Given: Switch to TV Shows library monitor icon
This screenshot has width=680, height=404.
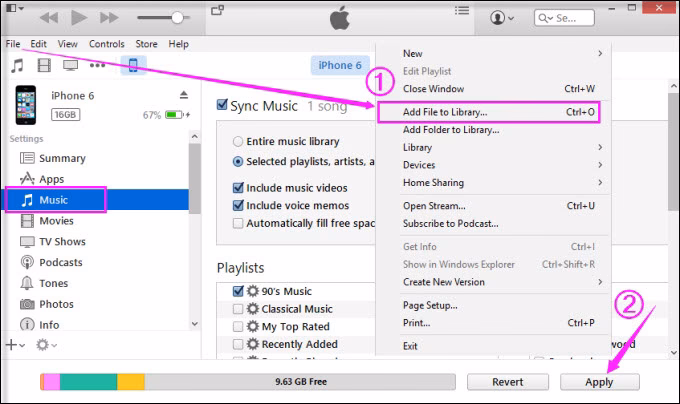Looking at the screenshot, I should [x=70, y=65].
